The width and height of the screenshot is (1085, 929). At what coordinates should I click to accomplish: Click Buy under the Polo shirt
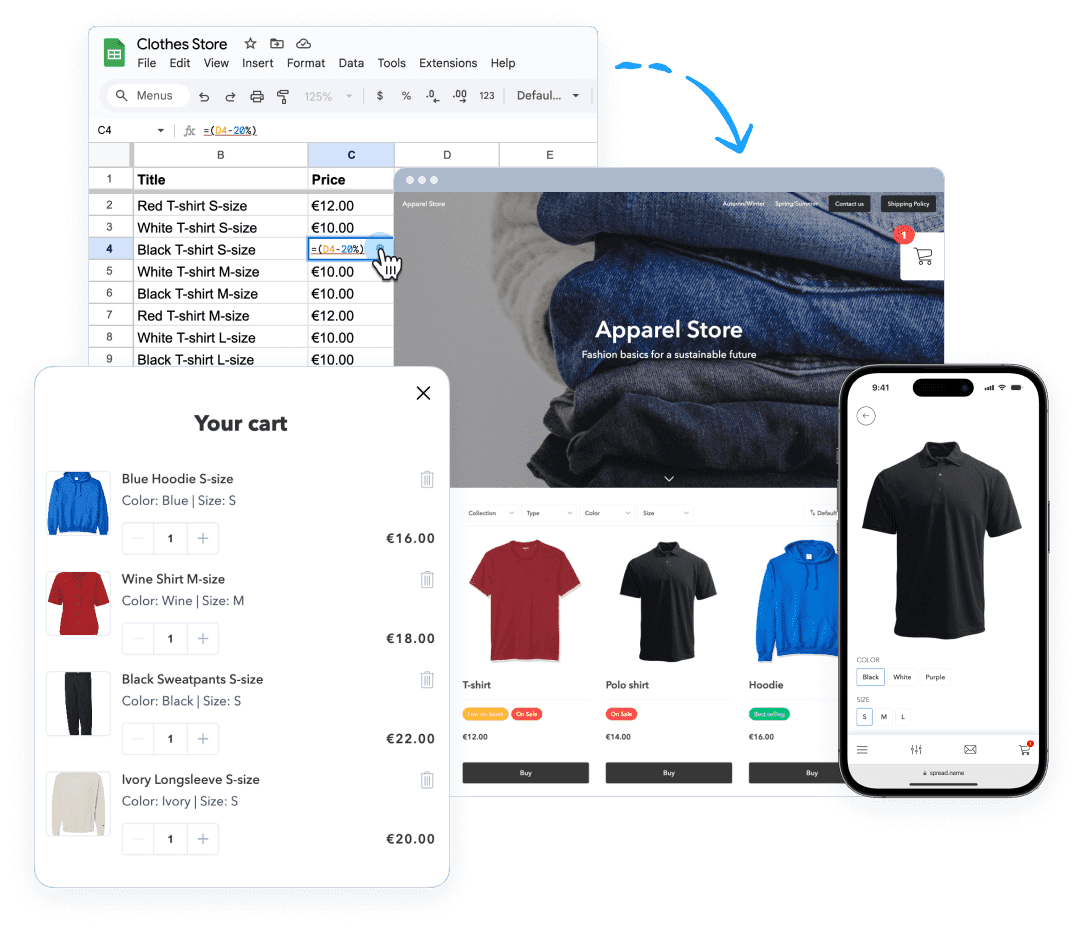pyautogui.click(x=668, y=772)
